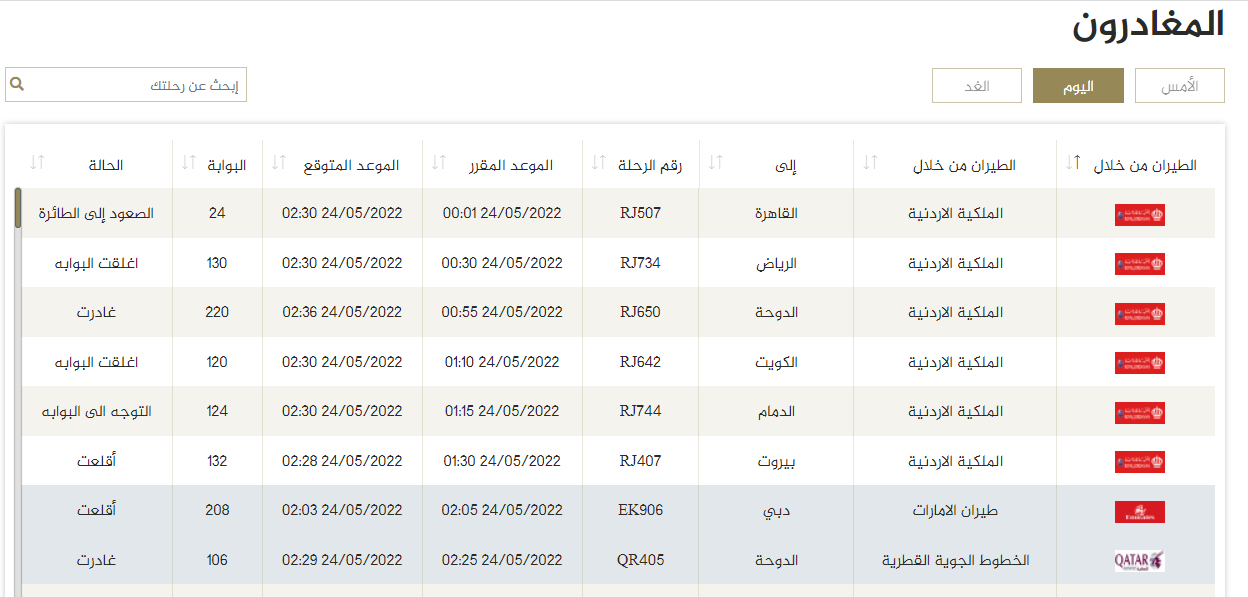This screenshot has width=1248, height=597.
Task: Click the Qatar Airways logo
Action: coord(1139,560)
